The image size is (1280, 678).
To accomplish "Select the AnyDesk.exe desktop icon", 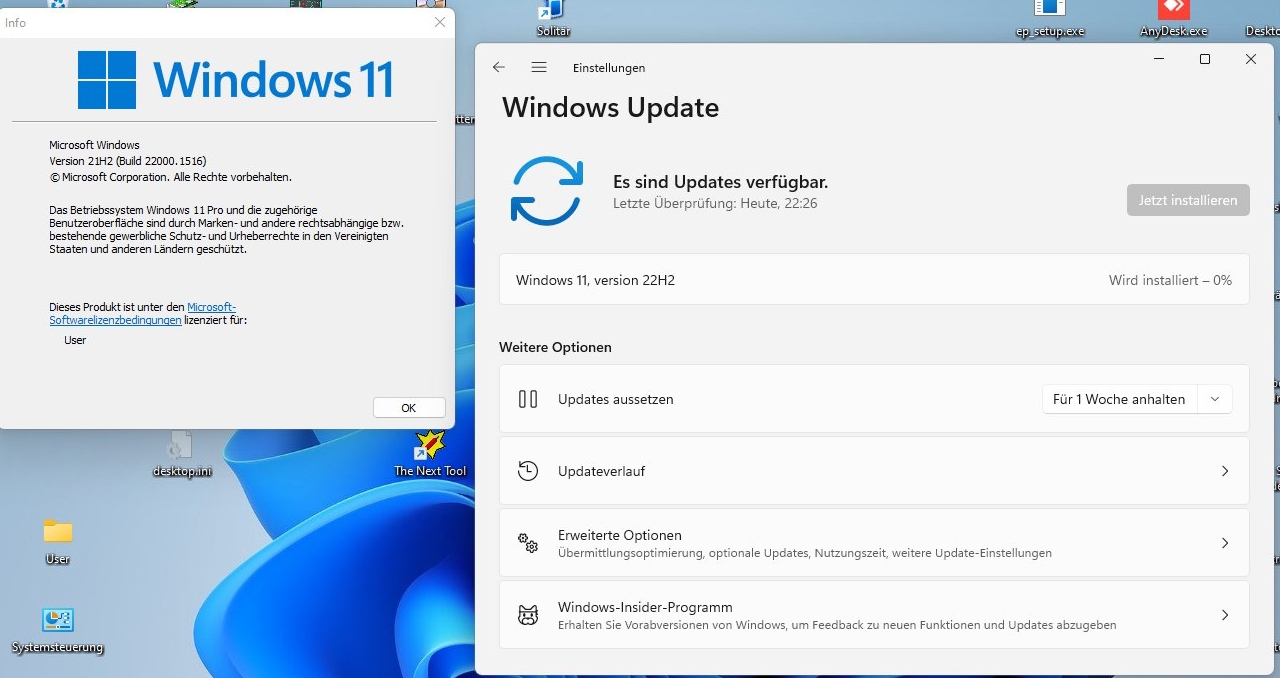I will click(x=1173, y=19).
